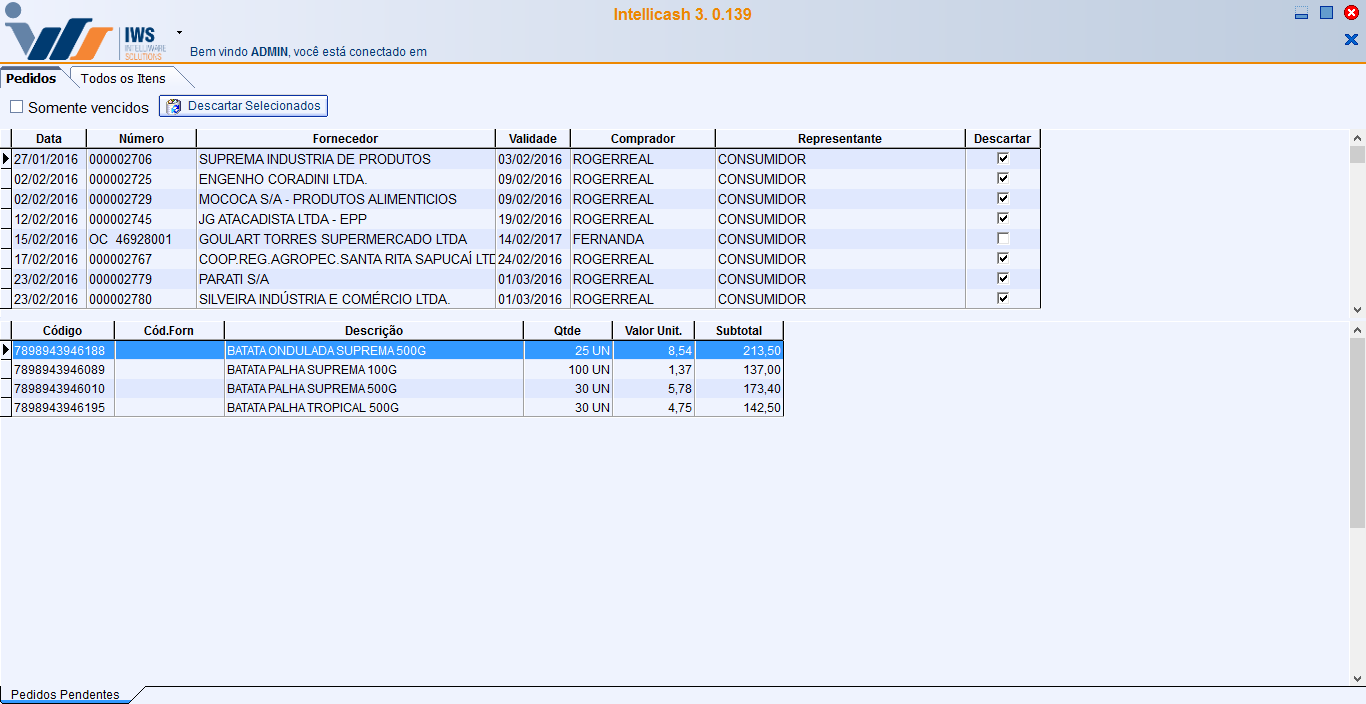
Task: Click down arrow of orders grid scrollbar
Action: [1357, 311]
